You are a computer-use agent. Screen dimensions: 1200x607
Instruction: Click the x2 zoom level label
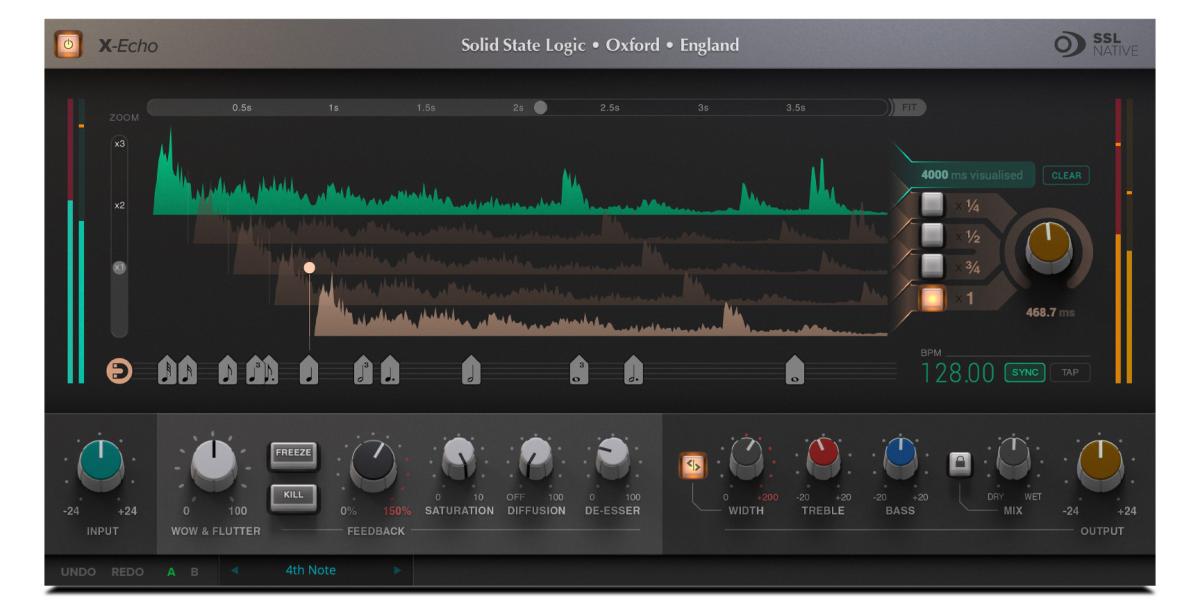point(119,206)
